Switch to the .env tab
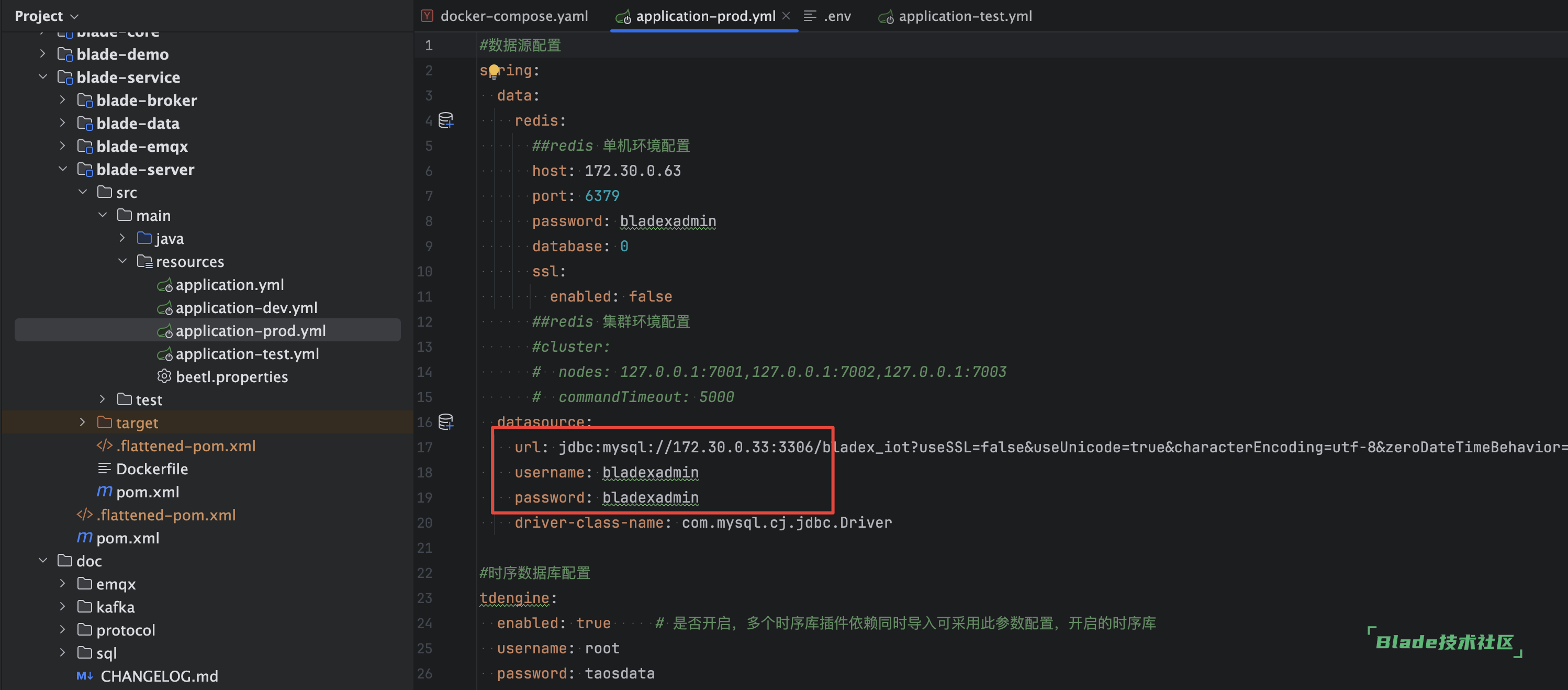 coord(836,16)
